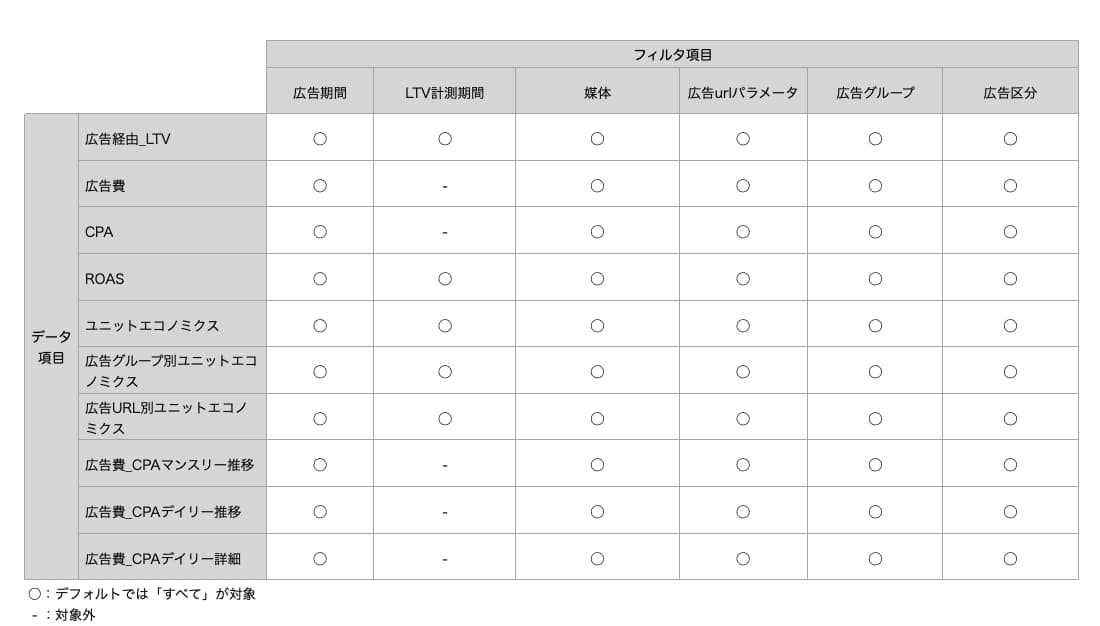Click the 広告グループ別ユニットエコノミクス row label

pyautogui.click(x=172, y=371)
